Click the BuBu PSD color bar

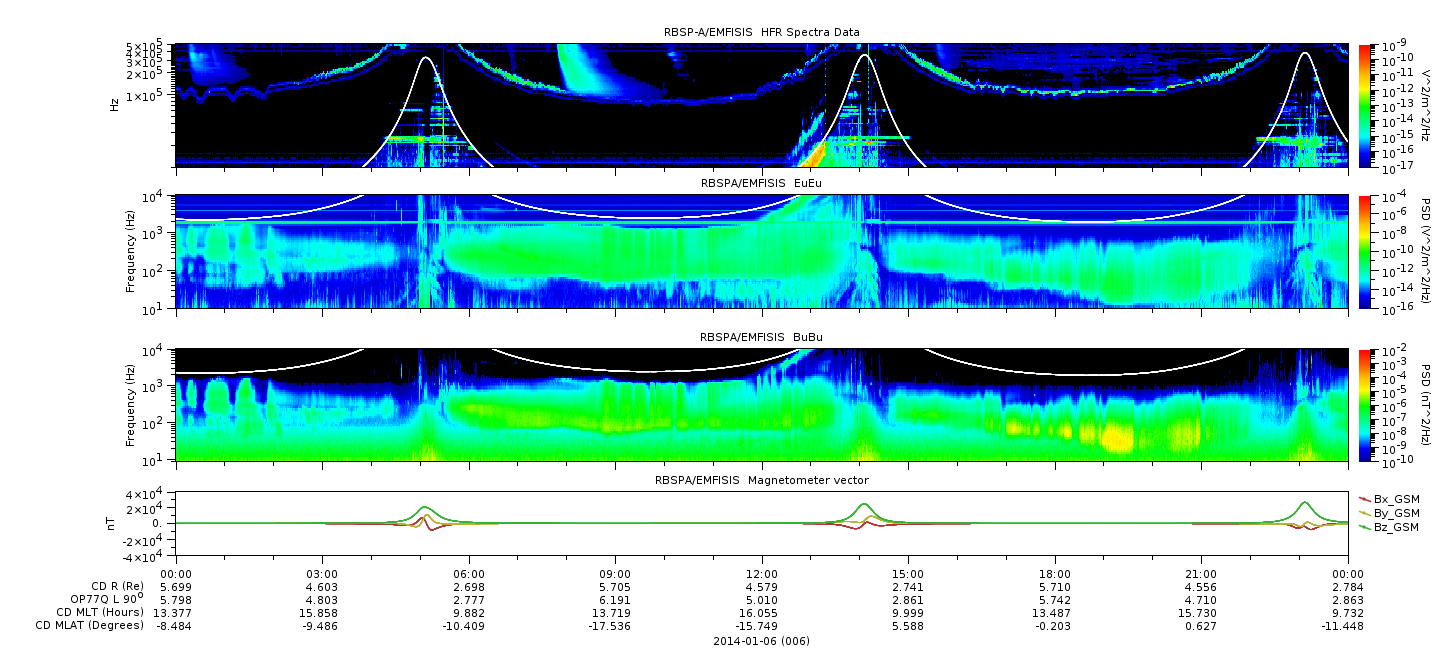(1366, 404)
